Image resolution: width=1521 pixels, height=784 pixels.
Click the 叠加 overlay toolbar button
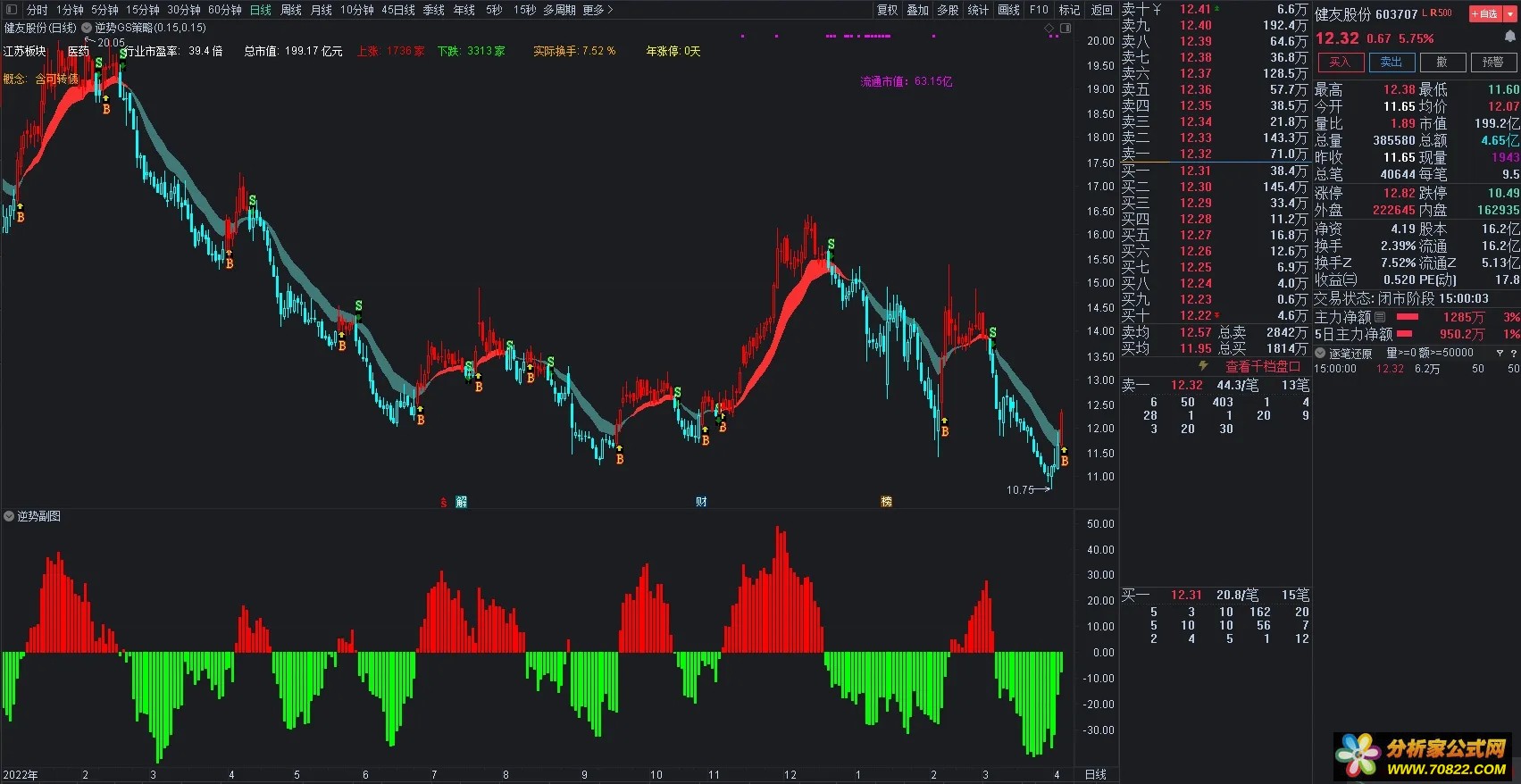[917, 10]
